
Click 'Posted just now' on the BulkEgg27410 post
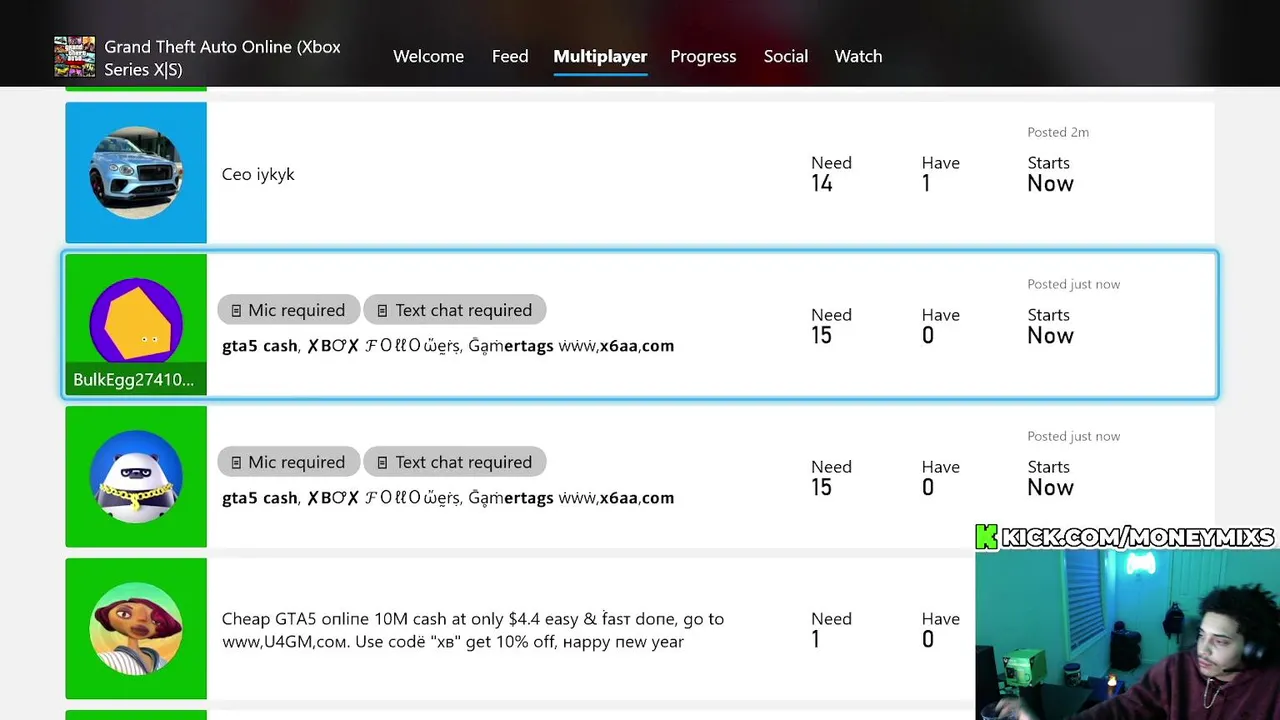coord(1073,284)
